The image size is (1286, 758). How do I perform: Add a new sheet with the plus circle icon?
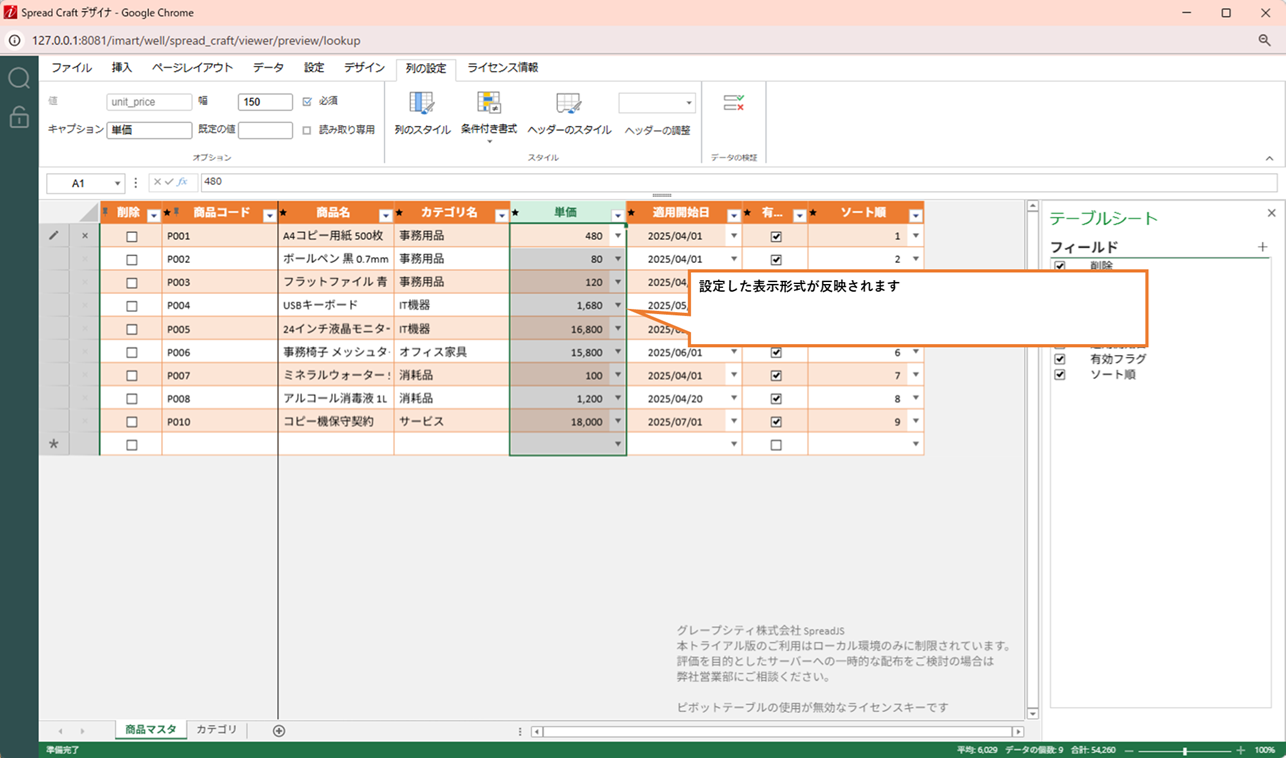tap(279, 731)
